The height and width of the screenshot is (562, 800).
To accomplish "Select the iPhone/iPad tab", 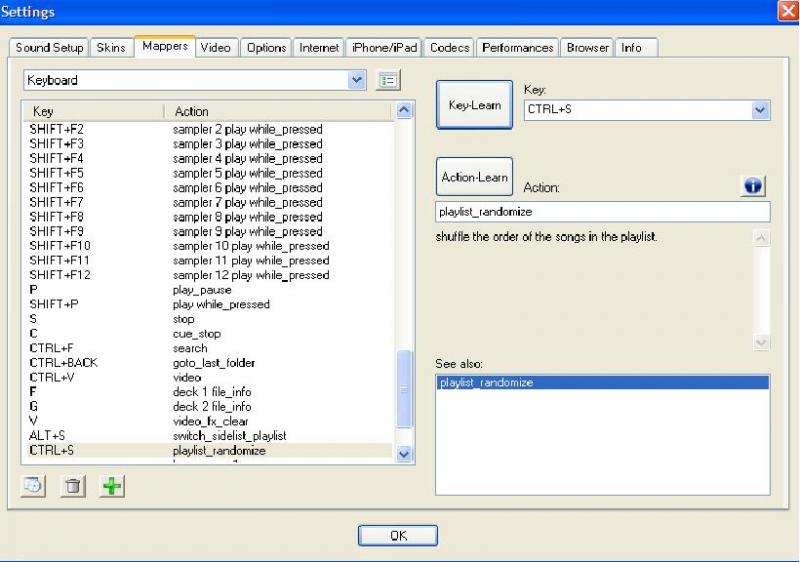I will click(x=384, y=48).
